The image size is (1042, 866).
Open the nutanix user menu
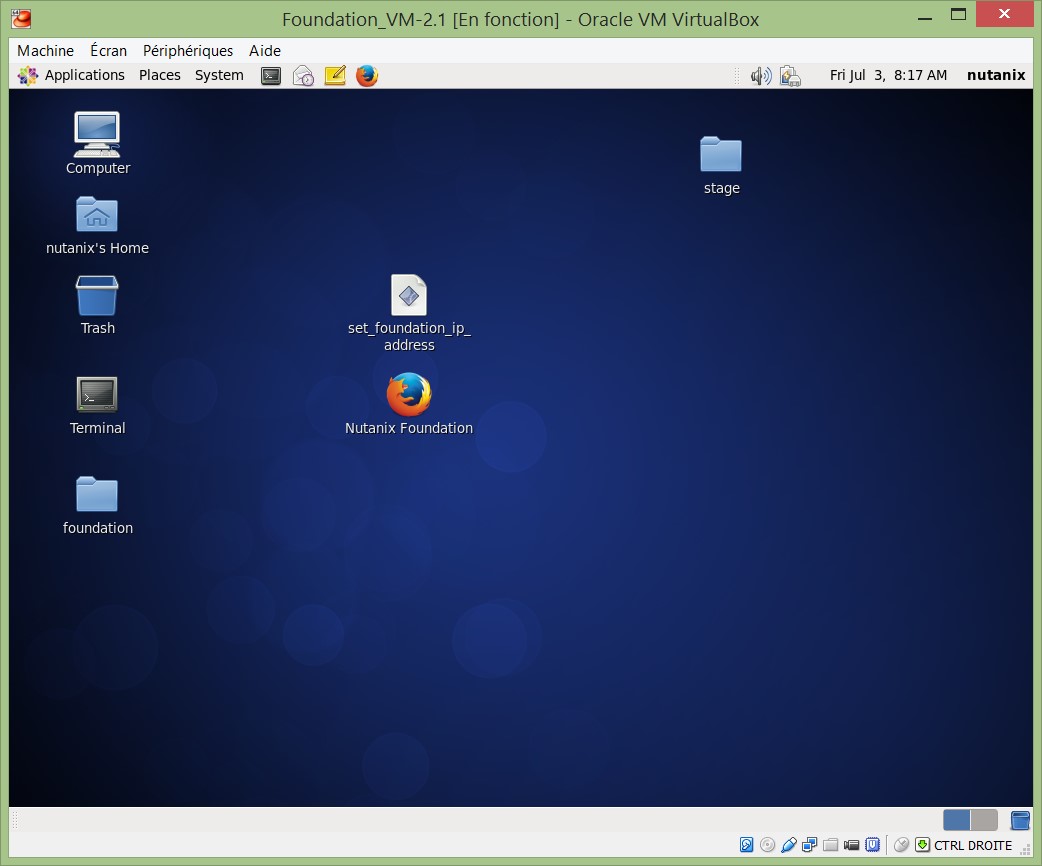point(995,75)
